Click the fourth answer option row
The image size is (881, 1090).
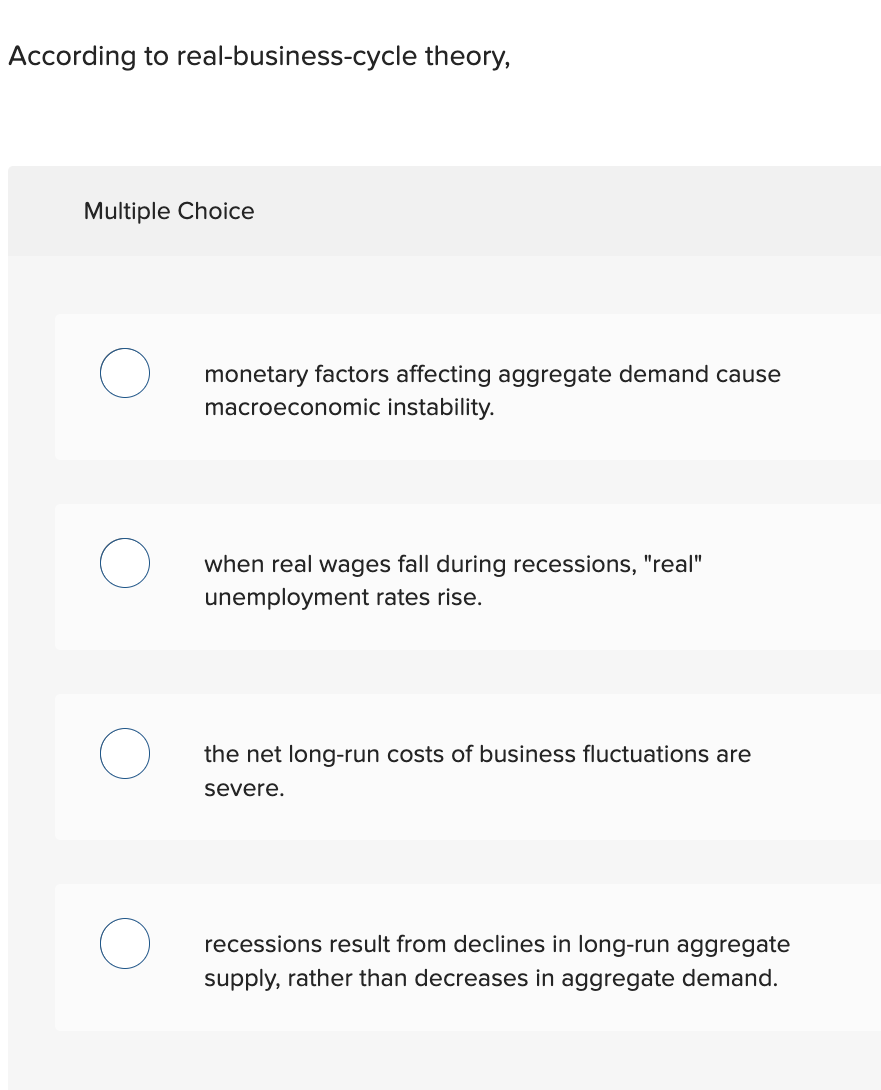pos(450,957)
